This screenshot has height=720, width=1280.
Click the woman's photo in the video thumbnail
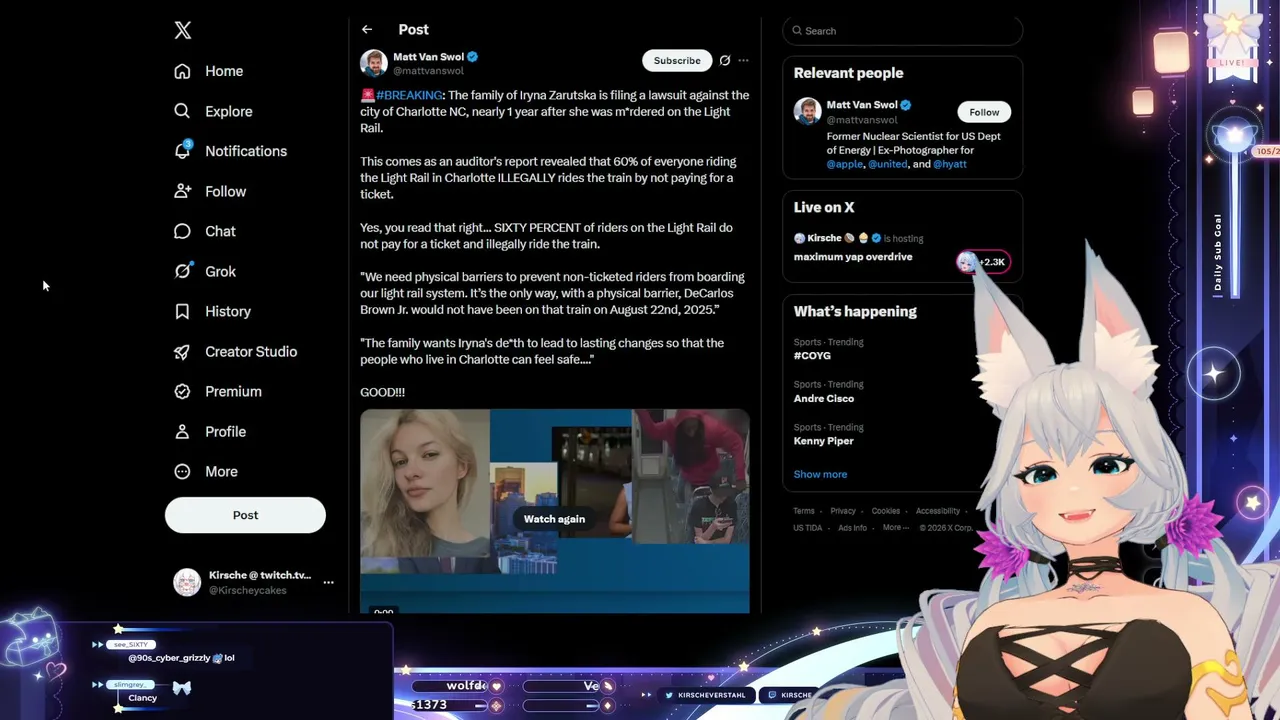[425, 484]
